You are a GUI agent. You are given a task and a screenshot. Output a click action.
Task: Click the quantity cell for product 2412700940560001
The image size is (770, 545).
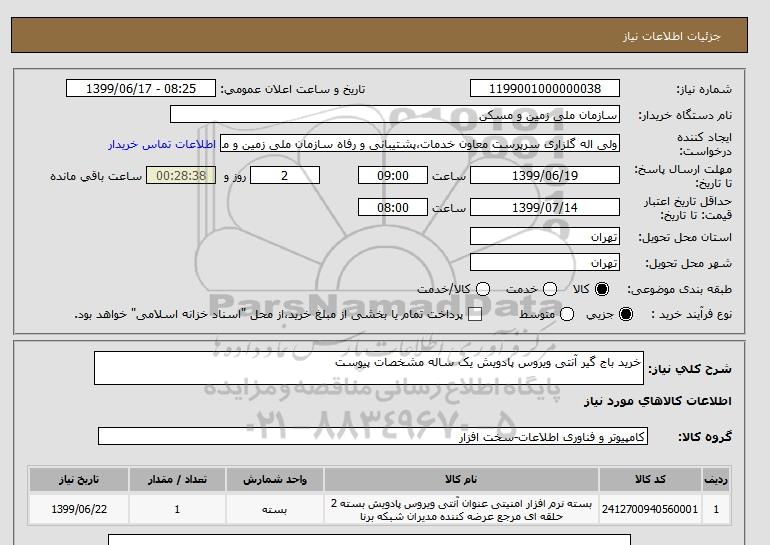(x=177, y=509)
